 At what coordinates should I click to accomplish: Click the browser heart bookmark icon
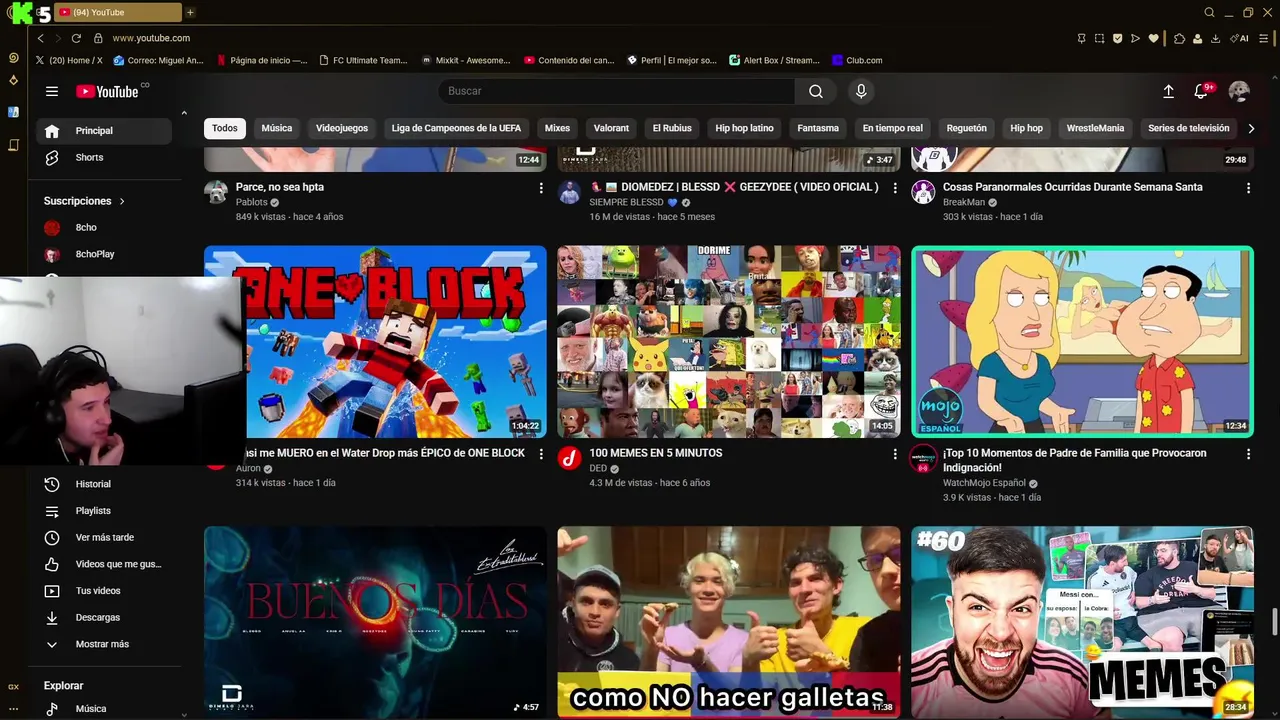pos(1153,38)
